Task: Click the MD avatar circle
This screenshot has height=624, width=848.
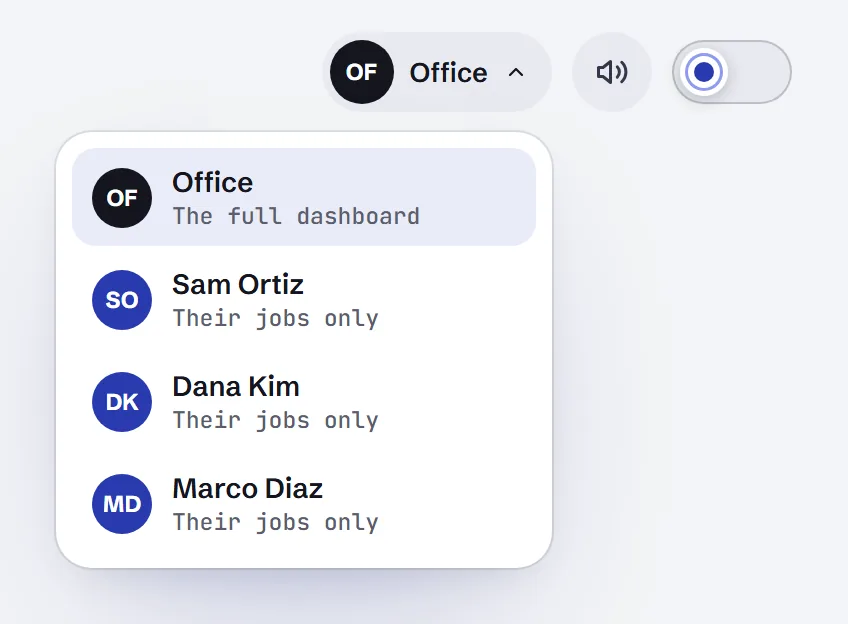Action: tap(122, 504)
